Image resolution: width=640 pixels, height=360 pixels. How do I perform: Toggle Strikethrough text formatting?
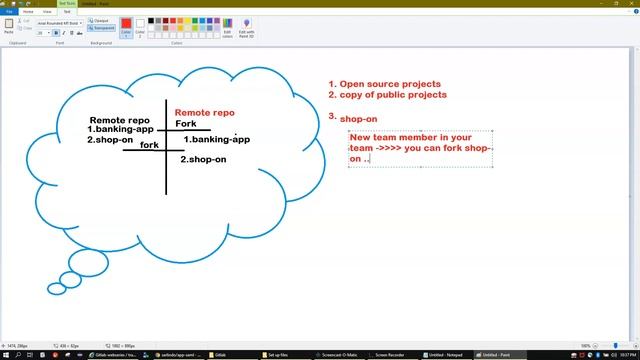click(80, 33)
